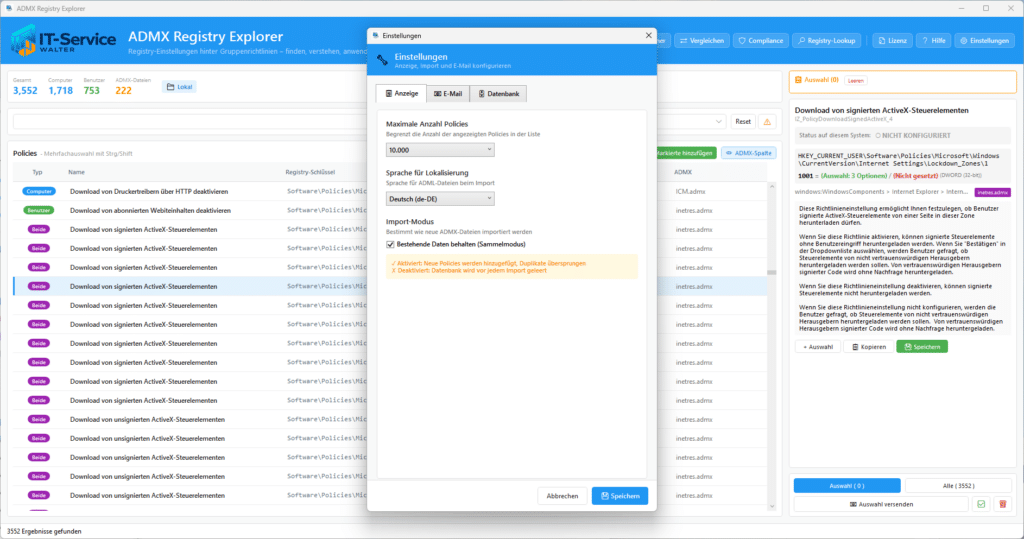
Task: Switch to the E-Mail tab
Action: click(x=448, y=93)
